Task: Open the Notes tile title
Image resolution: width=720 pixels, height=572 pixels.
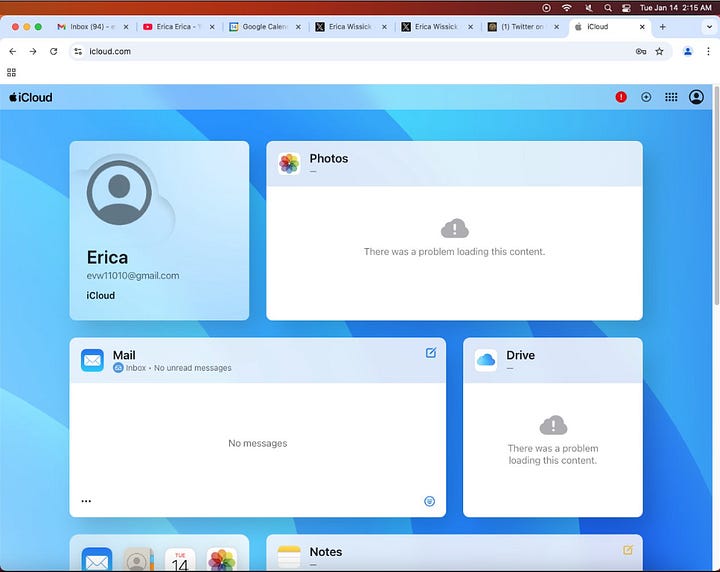Action: tap(326, 551)
